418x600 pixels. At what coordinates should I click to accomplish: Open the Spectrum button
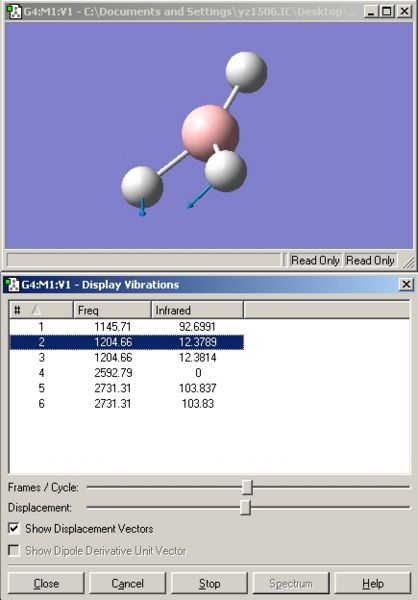click(x=291, y=584)
